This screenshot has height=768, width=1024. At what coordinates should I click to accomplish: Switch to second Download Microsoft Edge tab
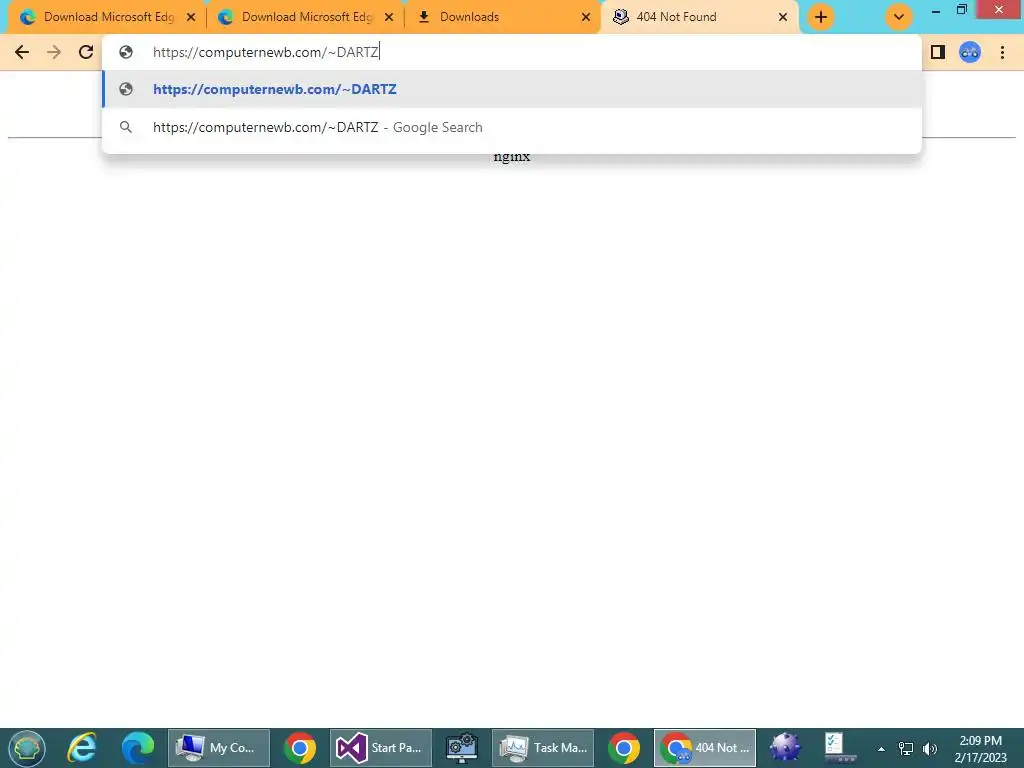306,17
